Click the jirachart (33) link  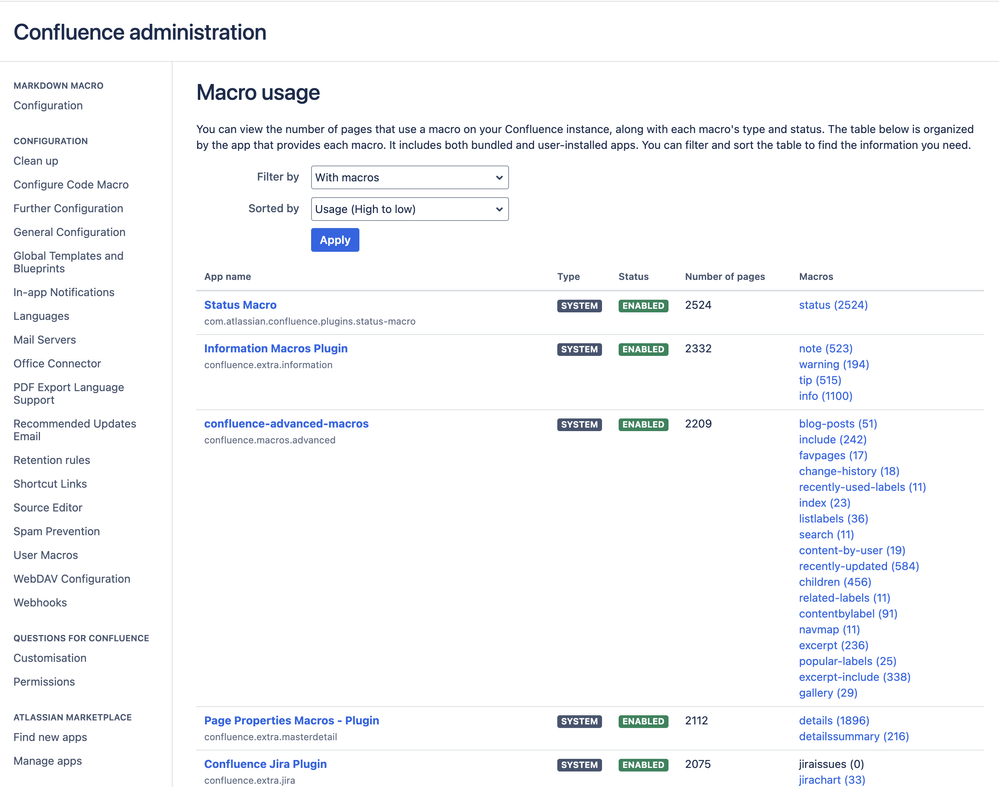(x=832, y=780)
